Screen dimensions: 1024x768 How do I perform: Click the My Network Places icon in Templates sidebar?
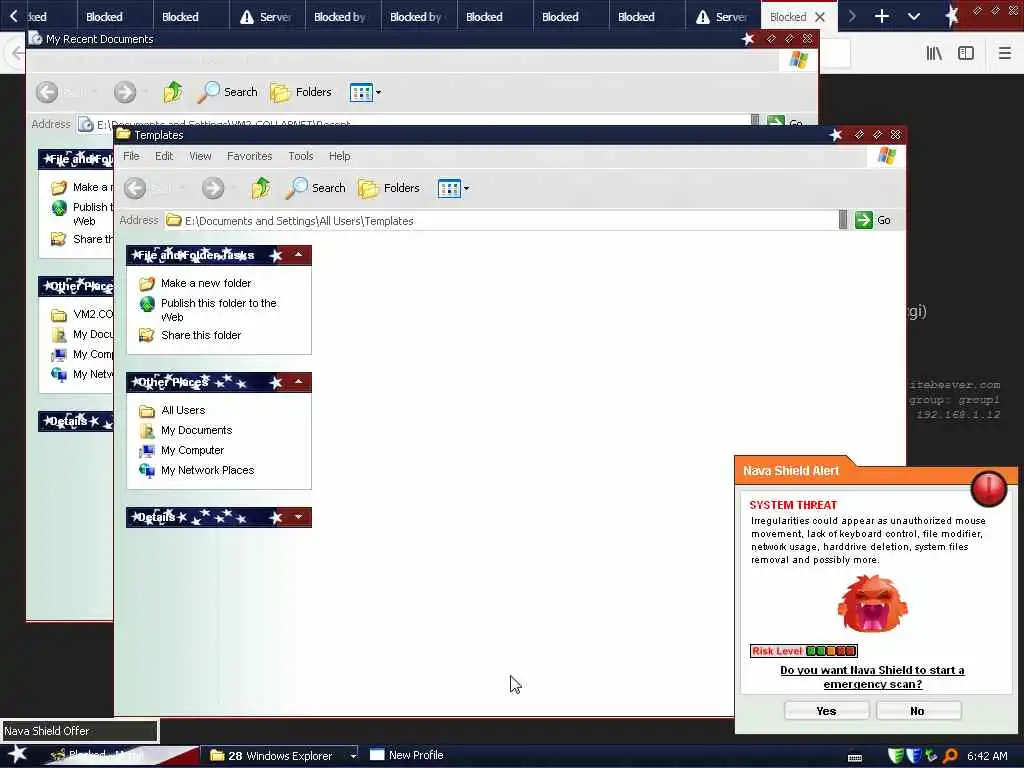coord(147,470)
